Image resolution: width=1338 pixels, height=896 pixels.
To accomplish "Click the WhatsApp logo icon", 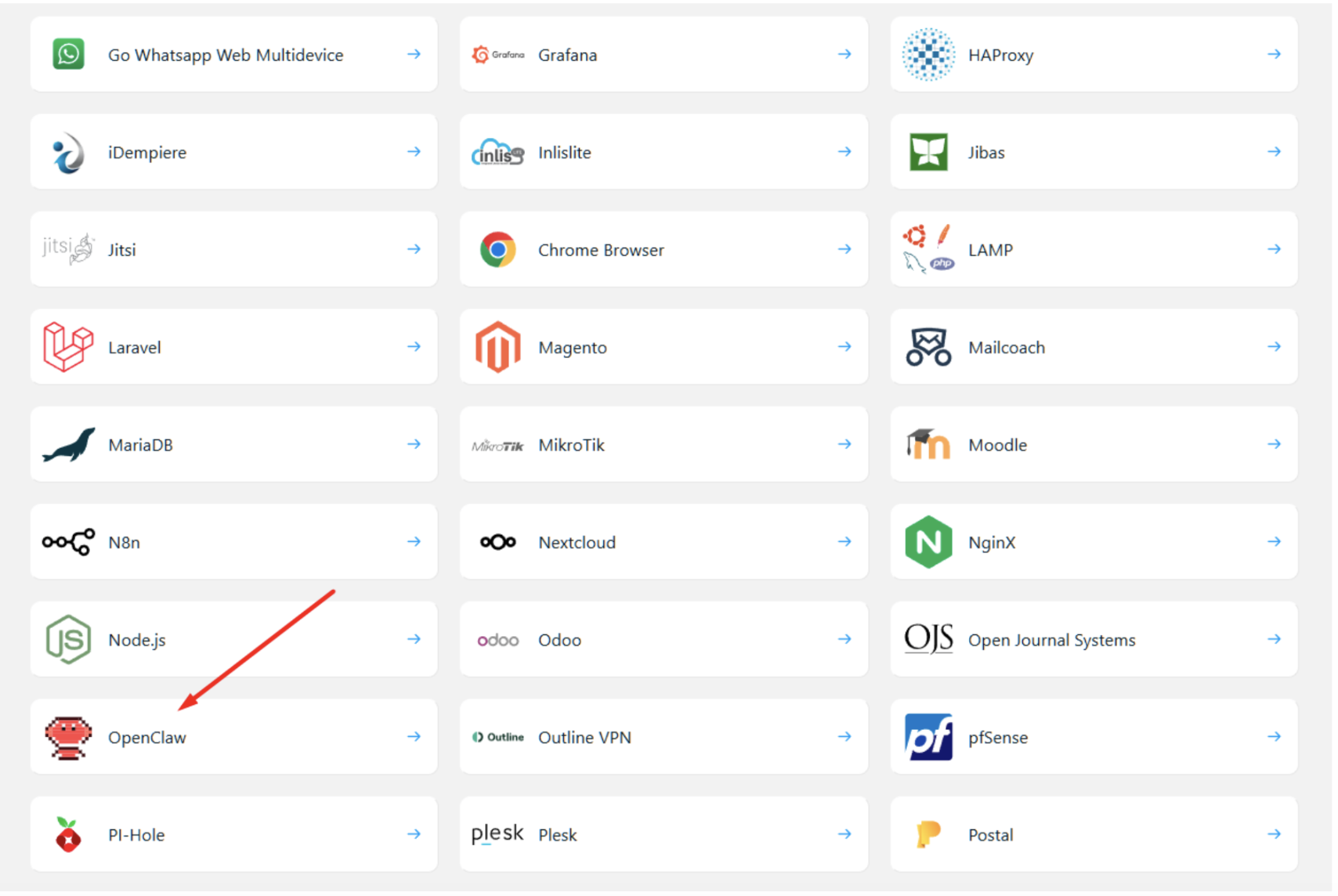I will point(68,55).
